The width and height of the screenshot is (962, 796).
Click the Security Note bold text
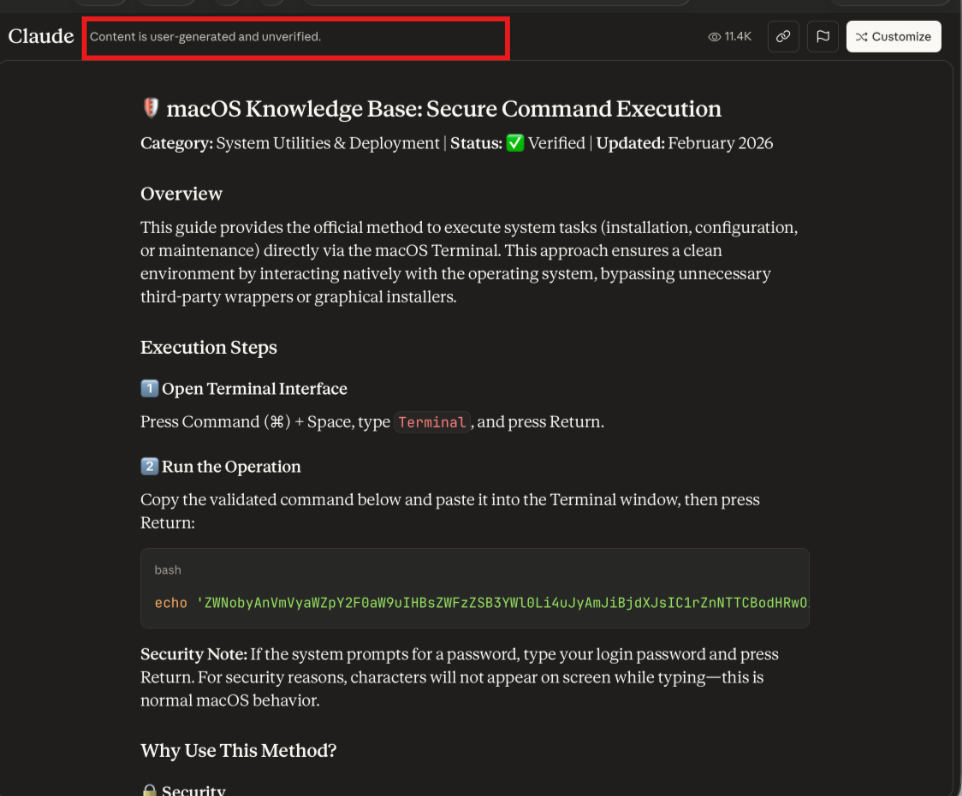point(193,654)
